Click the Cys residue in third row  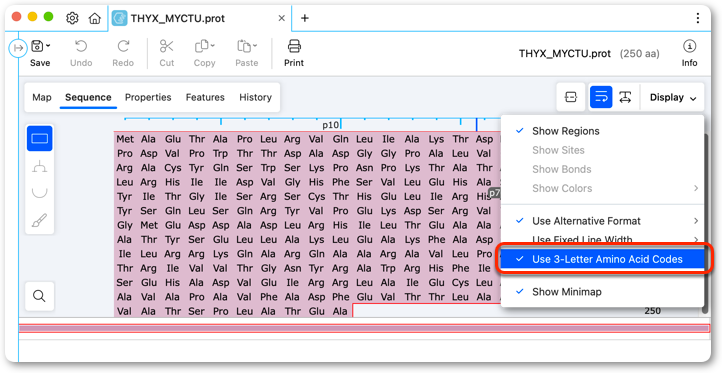(x=173, y=168)
